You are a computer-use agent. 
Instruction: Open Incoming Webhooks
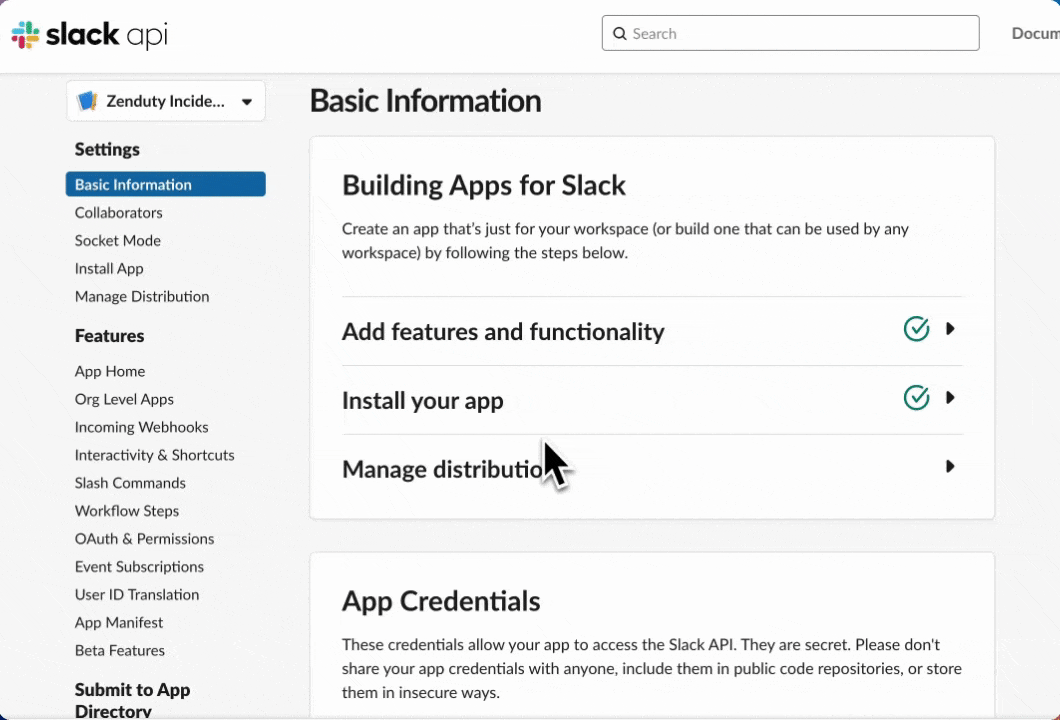[x=141, y=427]
